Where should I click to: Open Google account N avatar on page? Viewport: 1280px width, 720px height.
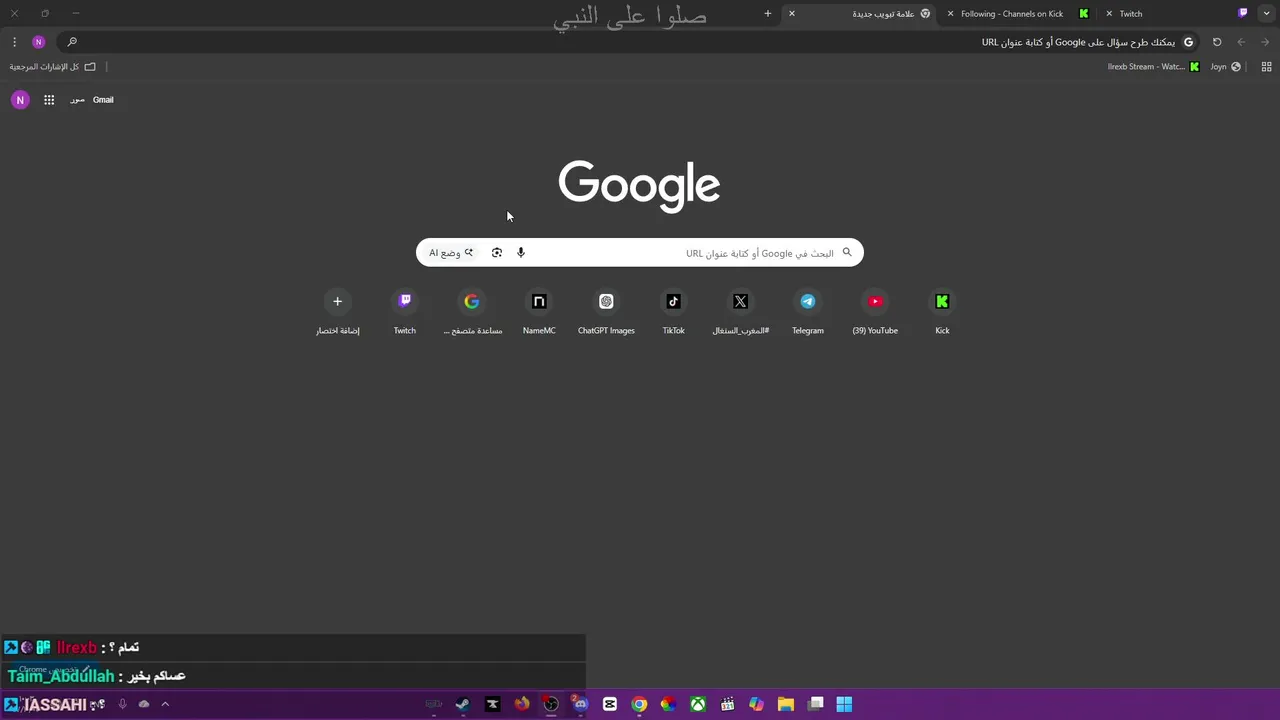pos(20,100)
